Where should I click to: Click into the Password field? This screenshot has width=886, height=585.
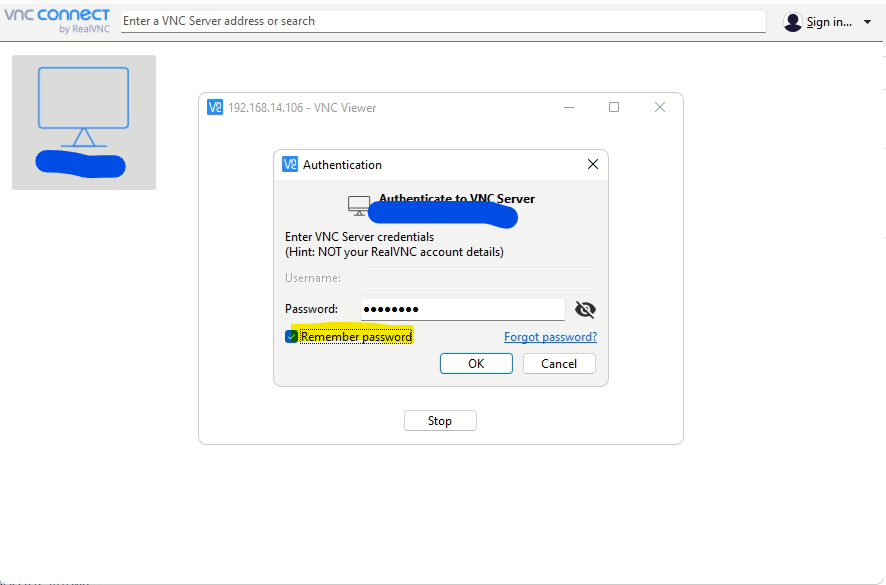(x=462, y=309)
